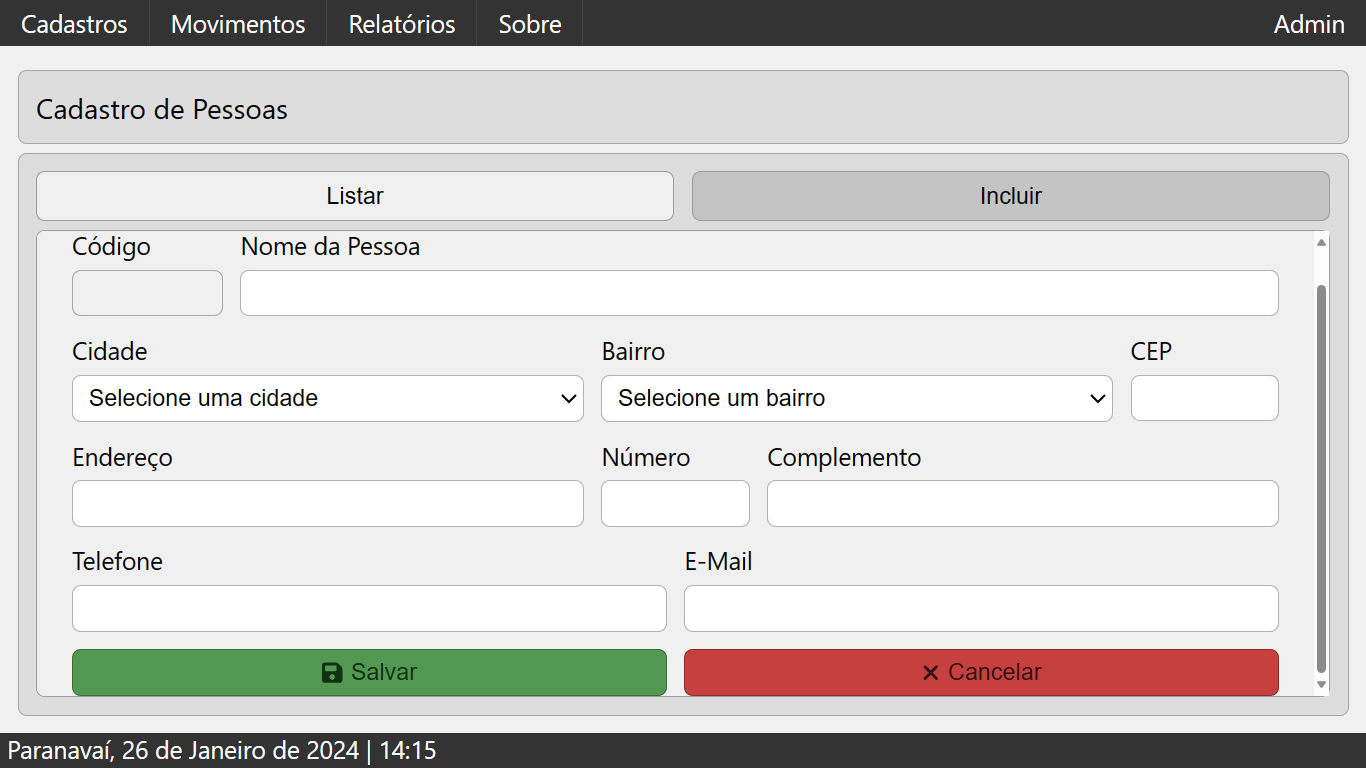Viewport: 1366px width, 768px height.
Task: Focus the Telefone text field
Action: 369,608
